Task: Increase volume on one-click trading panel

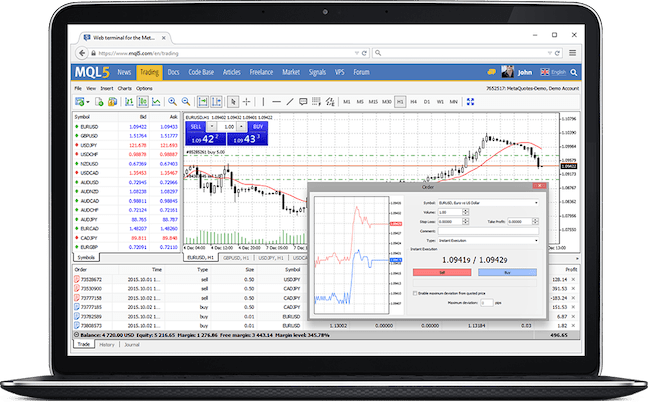Action: pos(241,126)
